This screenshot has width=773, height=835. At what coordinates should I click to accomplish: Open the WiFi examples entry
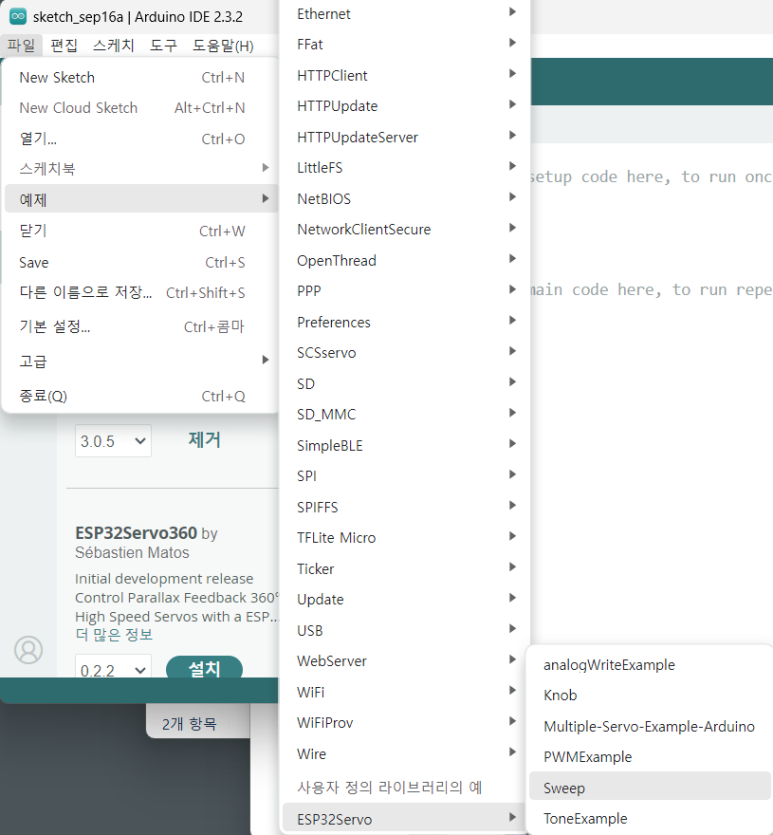pos(405,692)
